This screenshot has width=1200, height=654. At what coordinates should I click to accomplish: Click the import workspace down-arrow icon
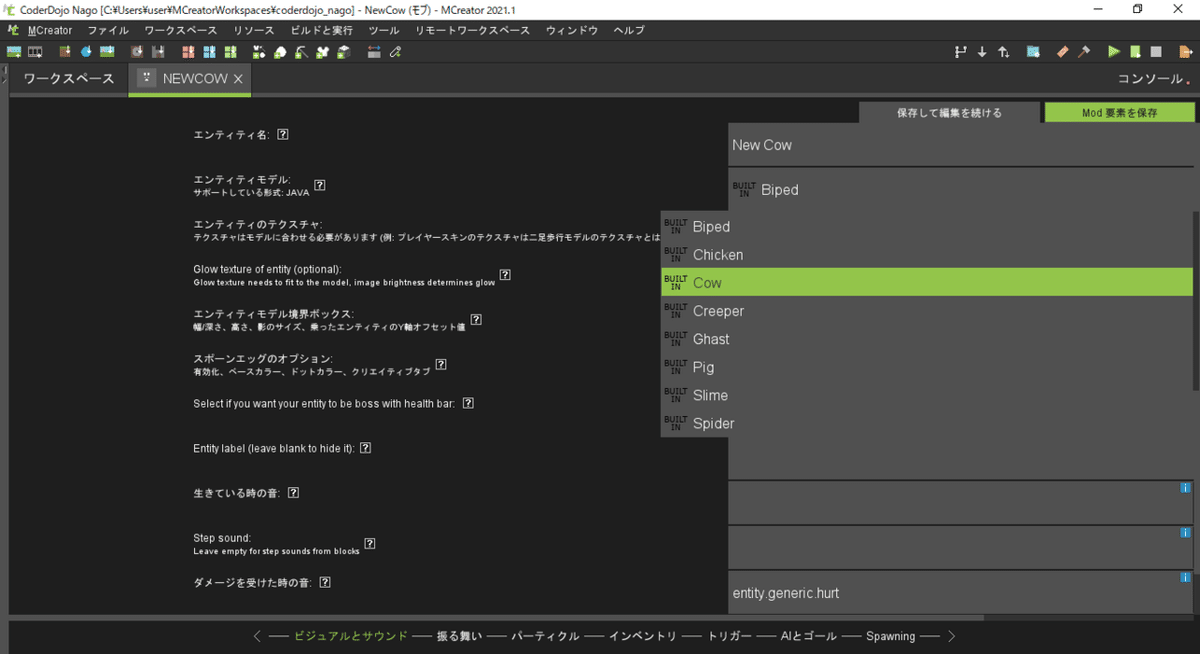(x=983, y=51)
